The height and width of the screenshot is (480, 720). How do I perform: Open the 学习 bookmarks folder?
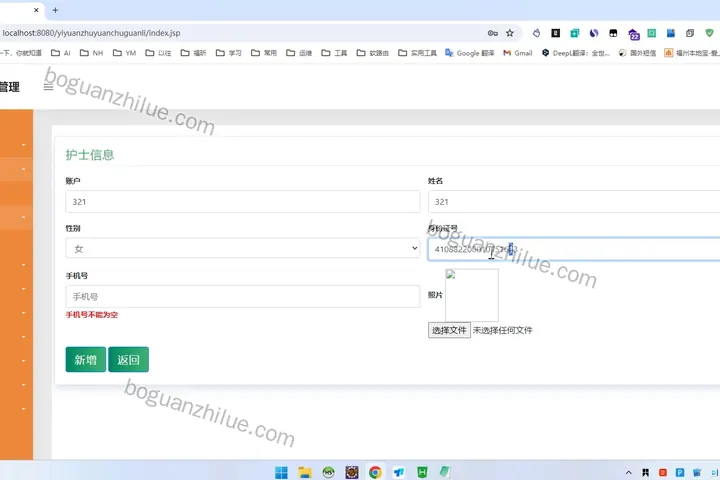229,53
